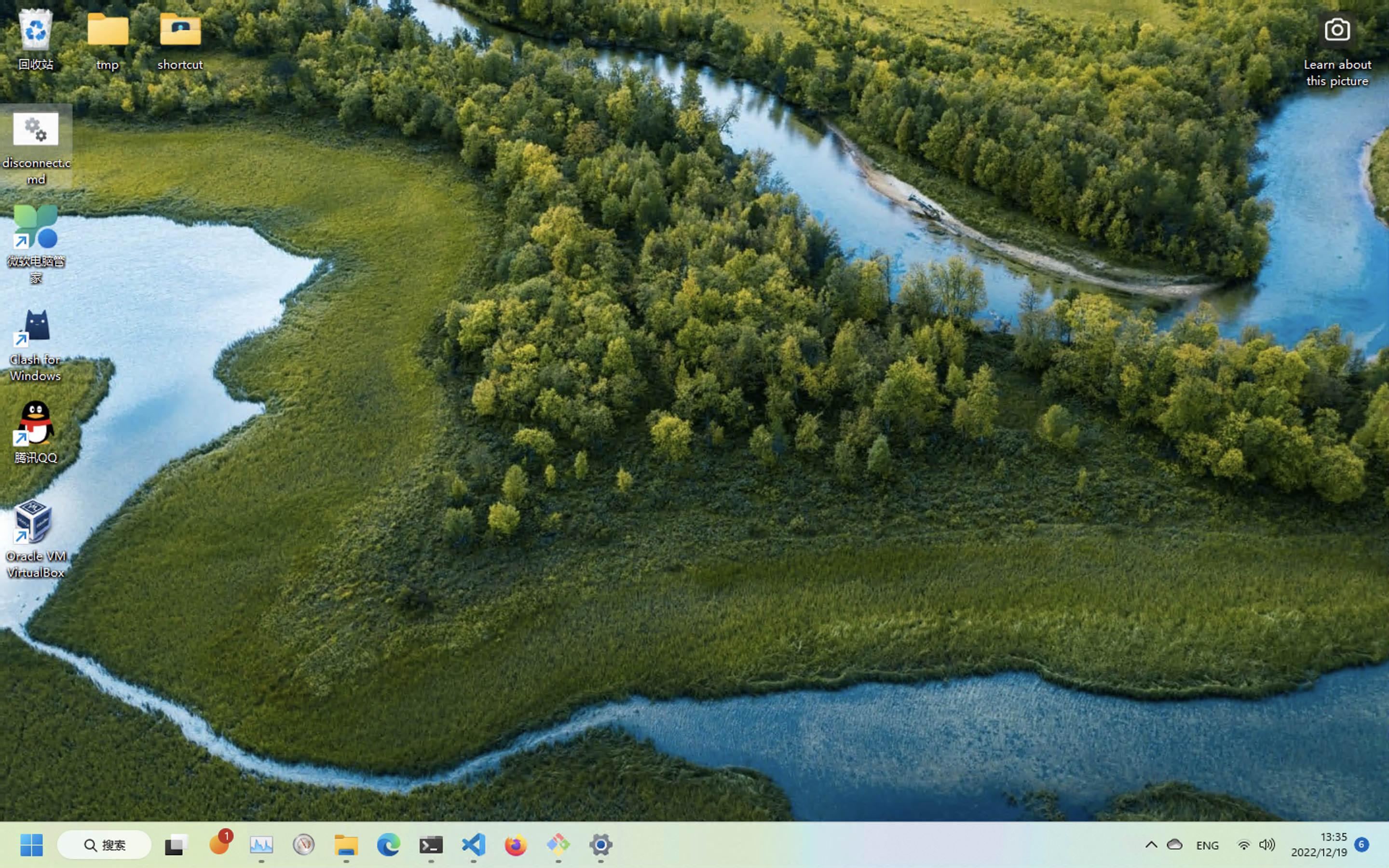Open Microsoft Edge in the taskbar

pyautogui.click(x=388, y=844)
